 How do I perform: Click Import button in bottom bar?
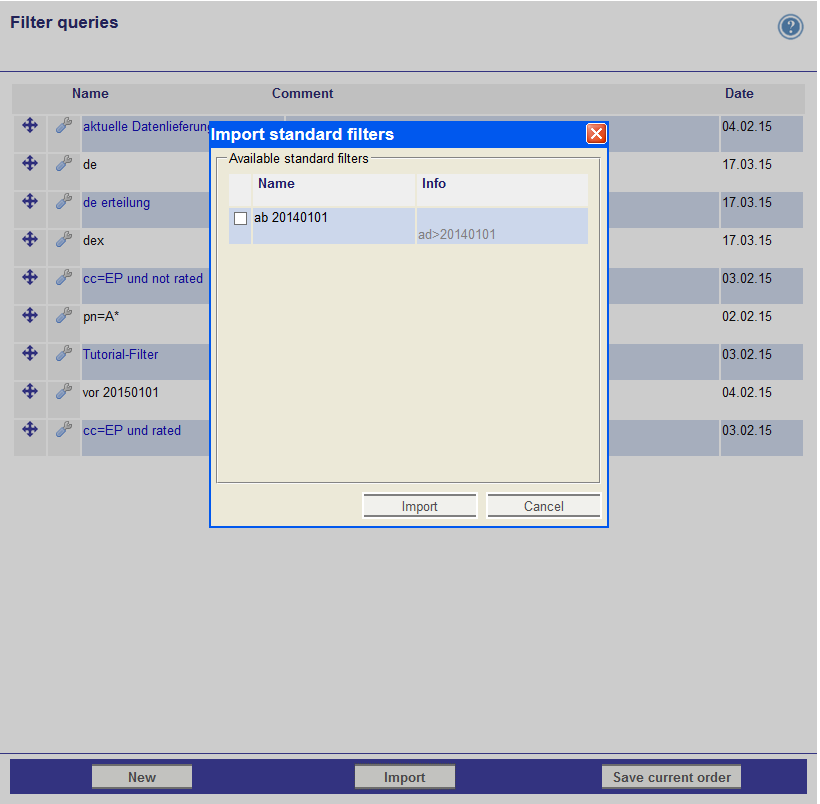click(x=405, y=777)
